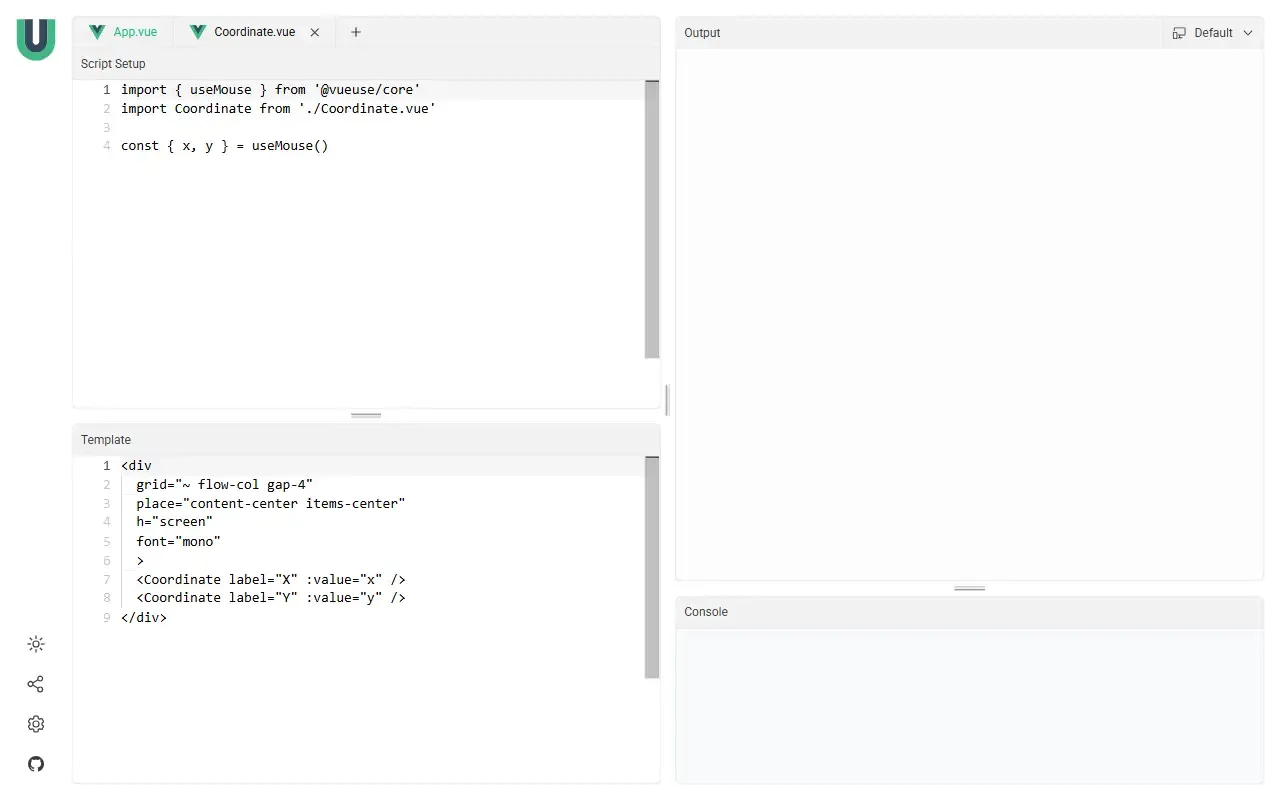Click the line 'const { x, y } = useMouse()'
1280x800 pixels.
click(x=225, y=146)
